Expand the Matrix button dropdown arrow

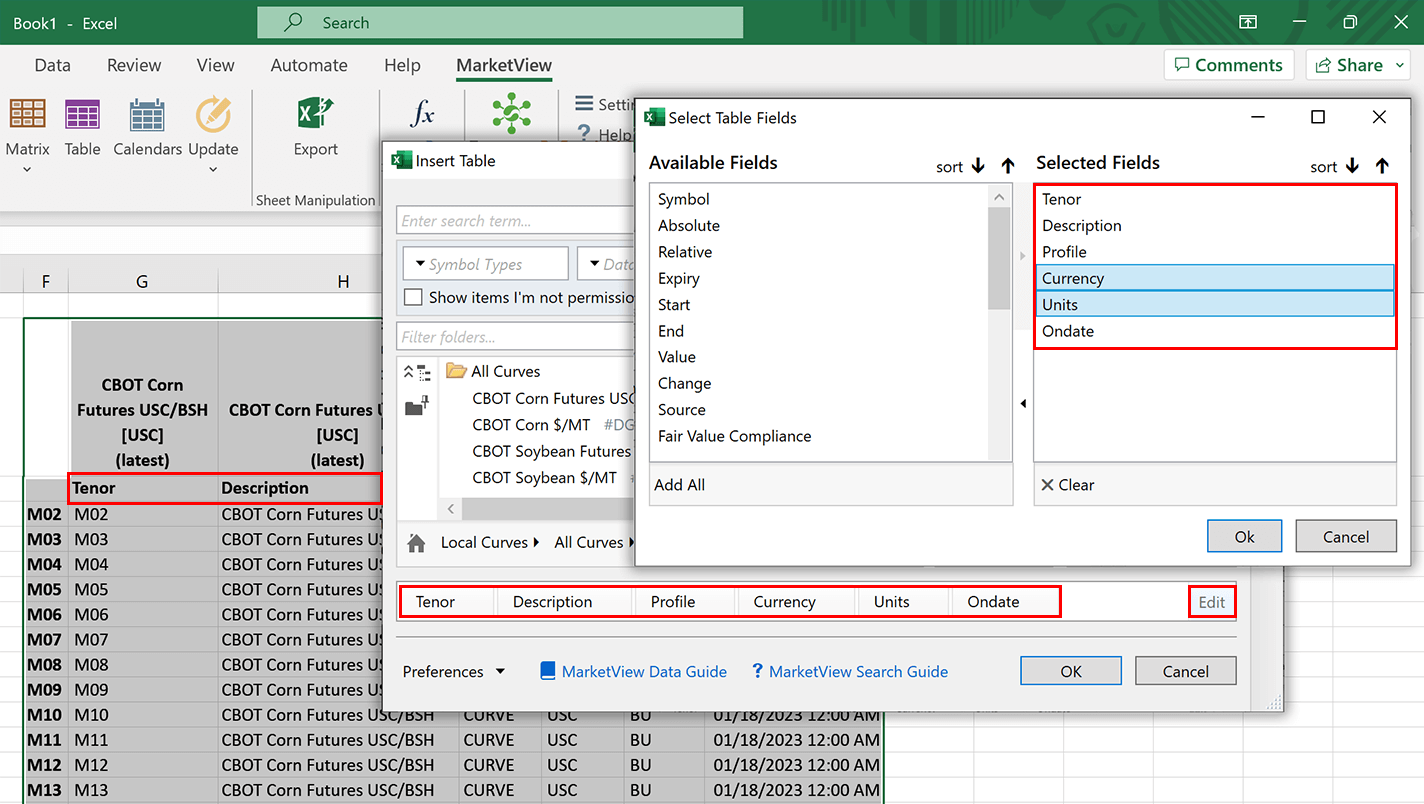(x=27, y=169)
